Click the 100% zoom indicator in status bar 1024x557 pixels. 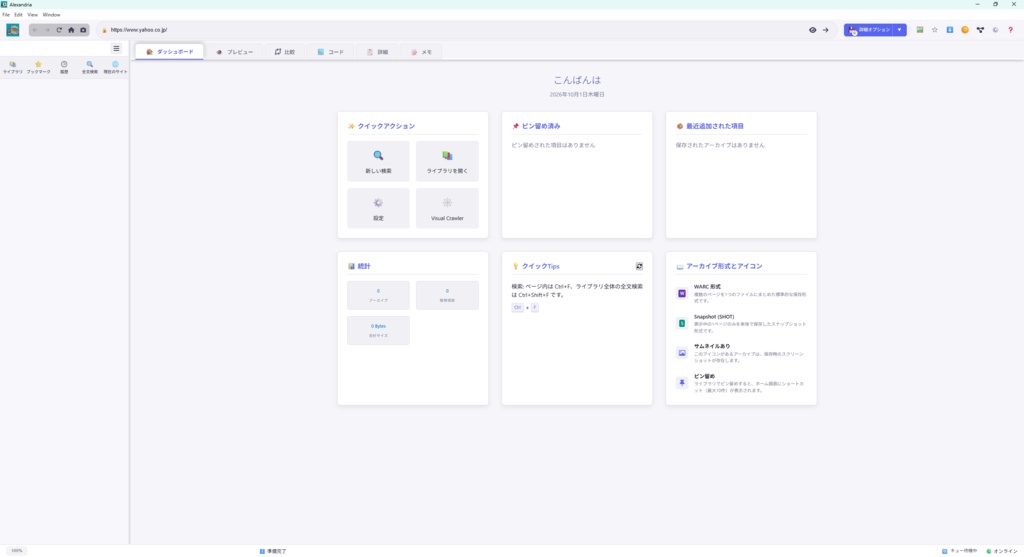click(17, 550)
